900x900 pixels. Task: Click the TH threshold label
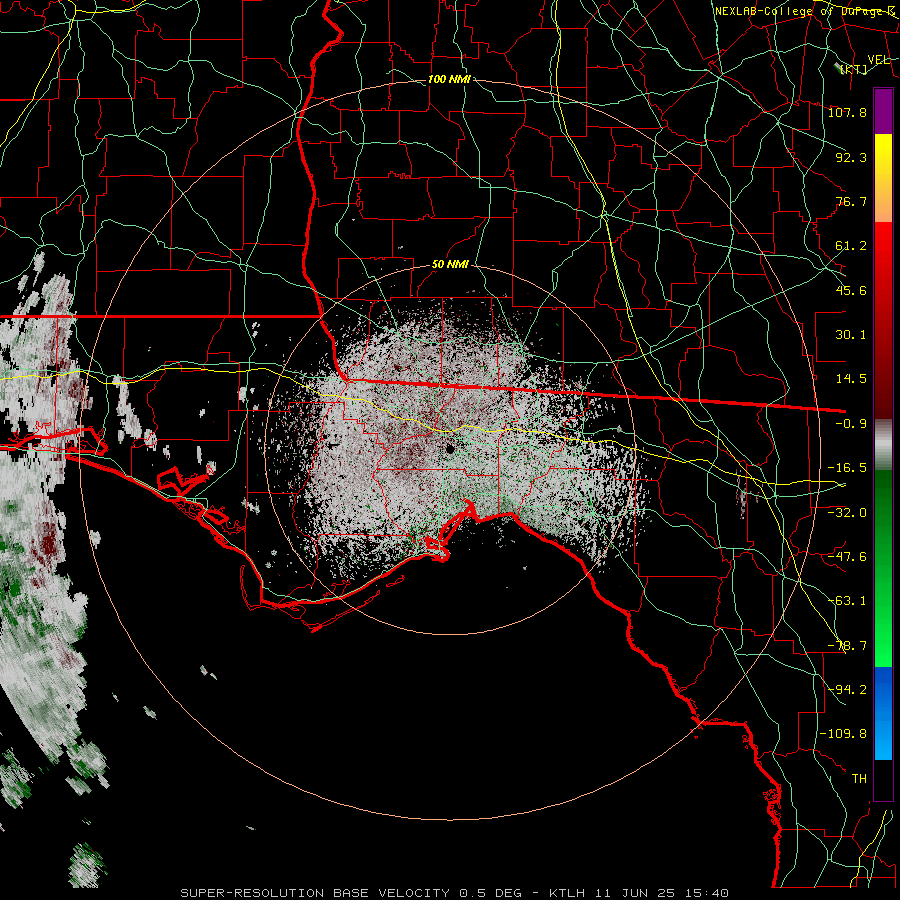(x=859, y=779)
